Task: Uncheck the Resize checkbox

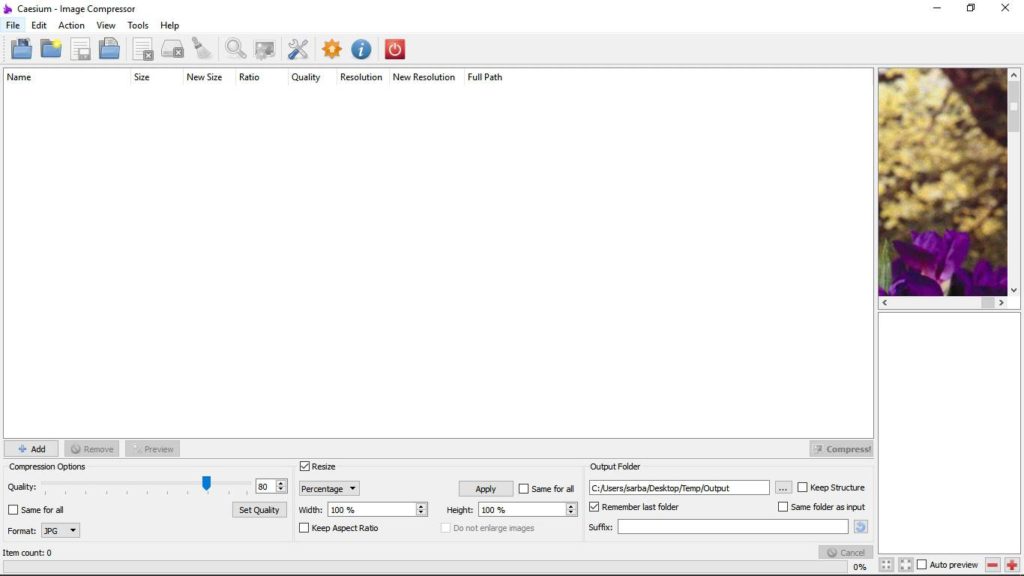Action: coord(304,466)
